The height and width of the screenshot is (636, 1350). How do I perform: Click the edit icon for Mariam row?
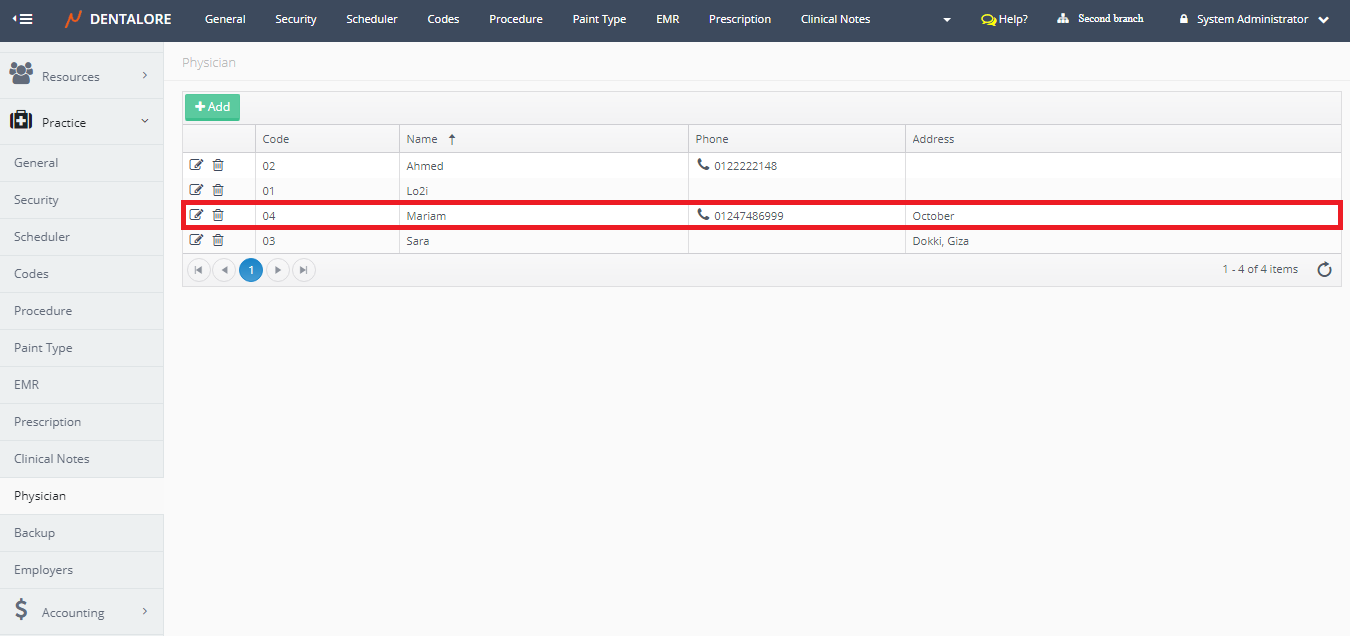click(196, 215)
